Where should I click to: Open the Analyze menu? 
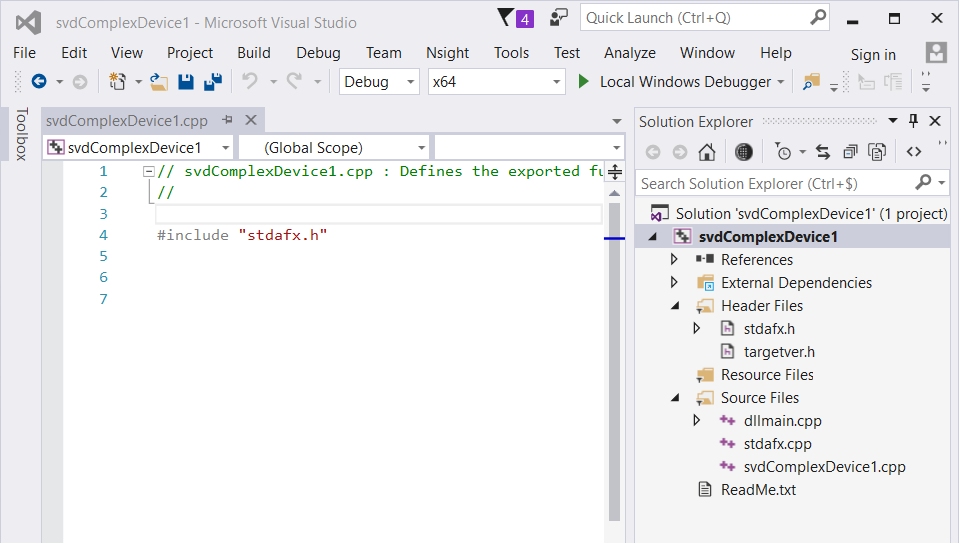pyautogui.click(x=630, y=53)
